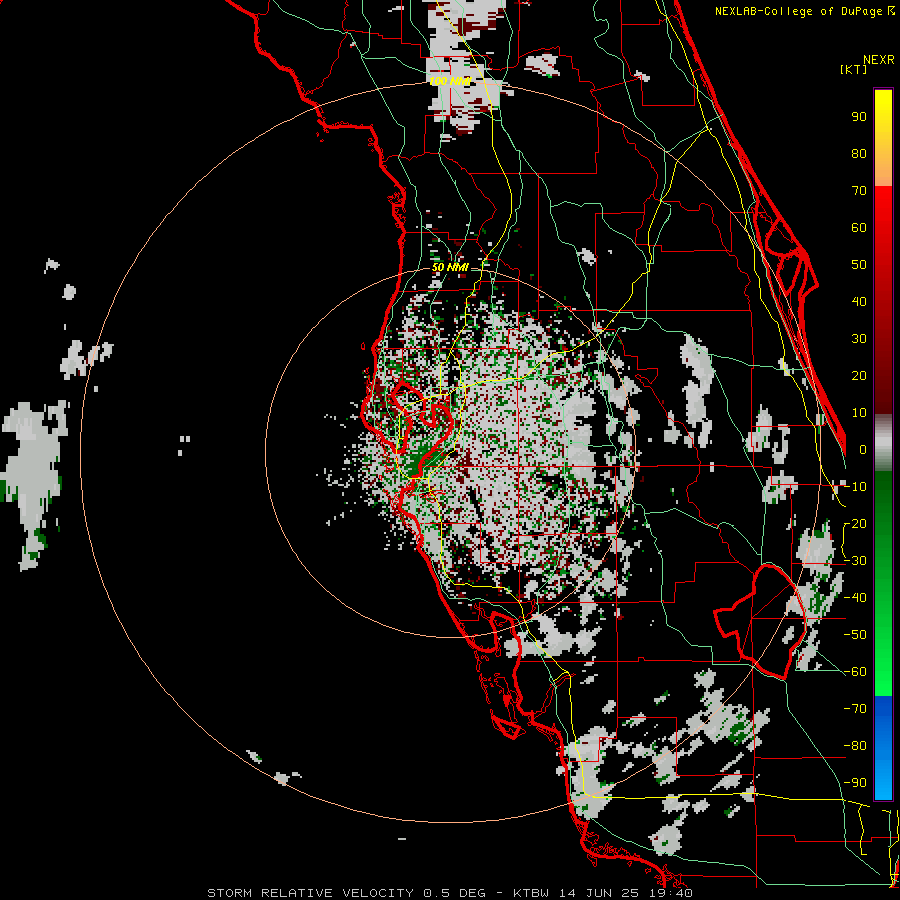Select the 20 value on the velocity scale
The width and height of the screenshot is (900, 900).
(859, 376)
